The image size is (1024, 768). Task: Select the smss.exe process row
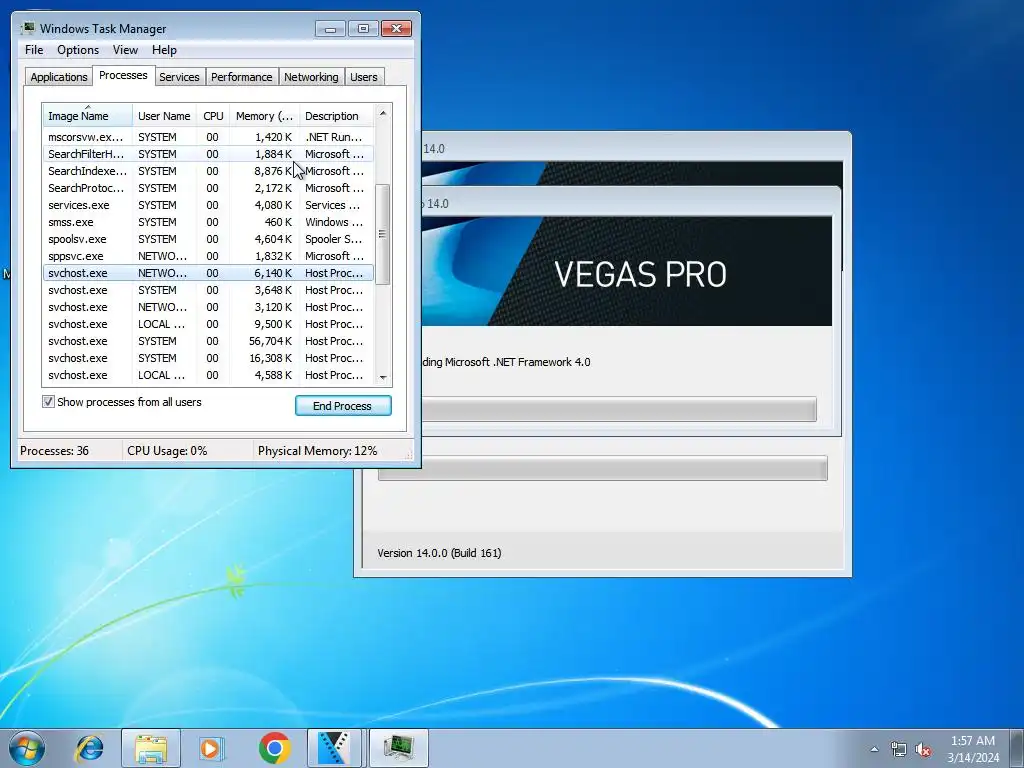tap(208, 222)
